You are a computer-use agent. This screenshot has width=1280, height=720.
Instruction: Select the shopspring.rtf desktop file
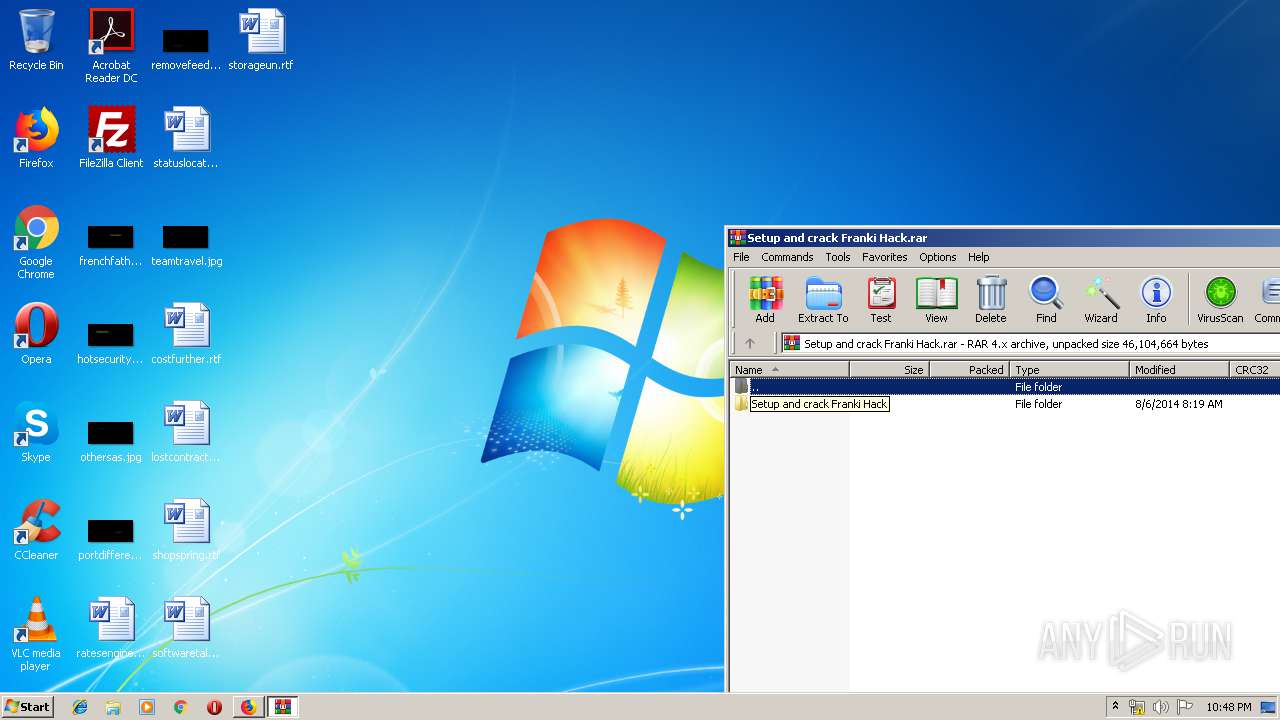(x=186, y=530)
